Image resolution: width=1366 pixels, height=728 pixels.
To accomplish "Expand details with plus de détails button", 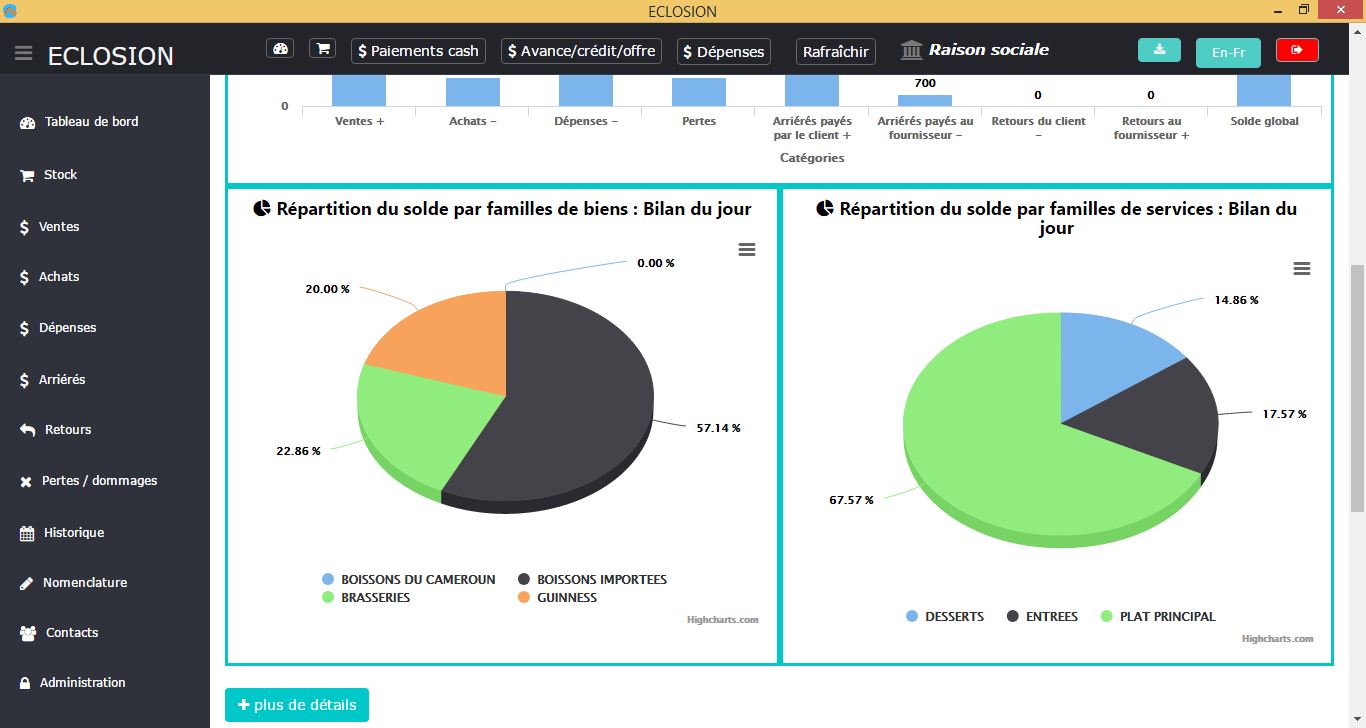I will click(x=297, y=705).
